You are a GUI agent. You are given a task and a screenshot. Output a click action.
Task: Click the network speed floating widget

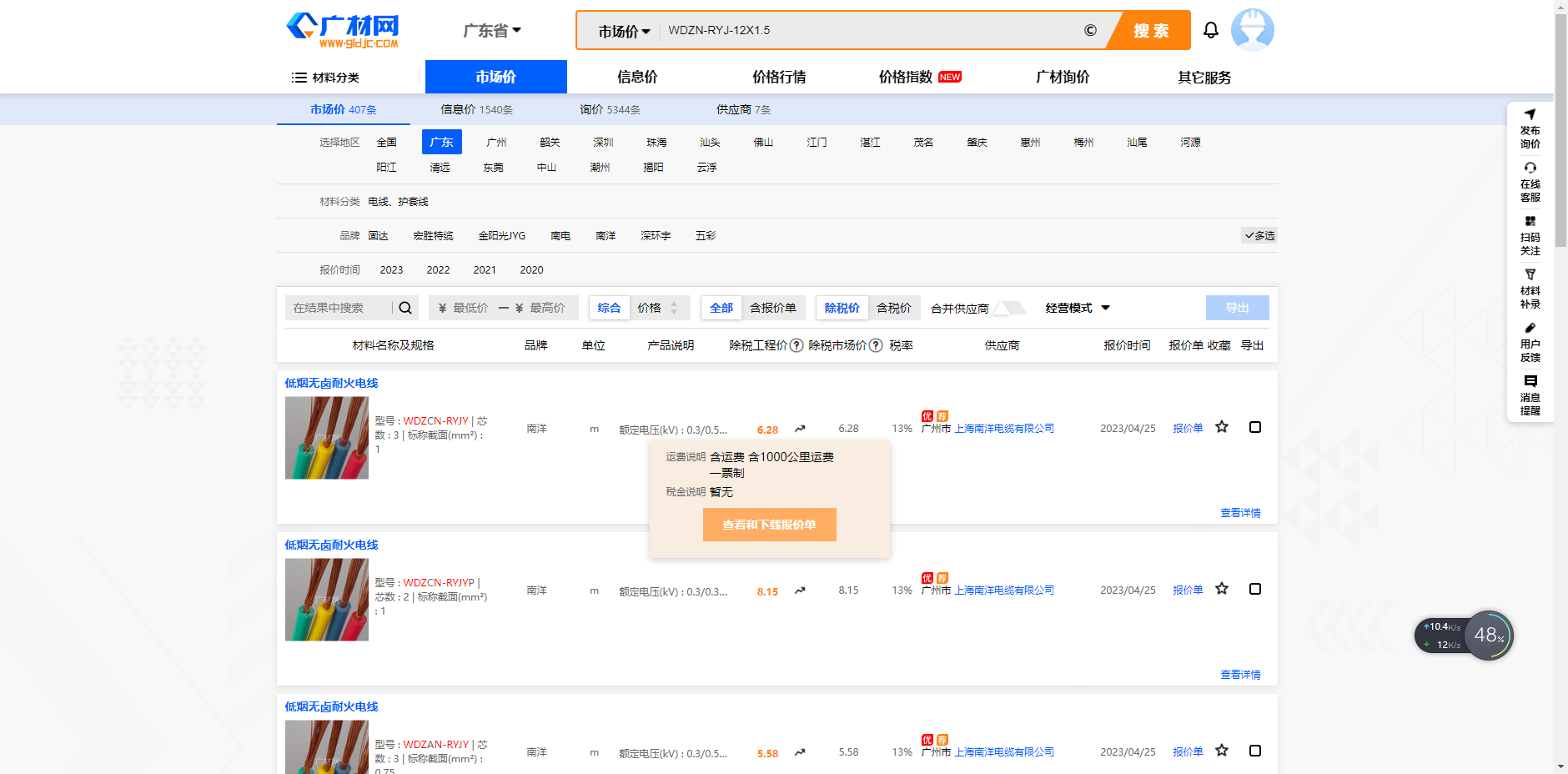pos(1464,636)
